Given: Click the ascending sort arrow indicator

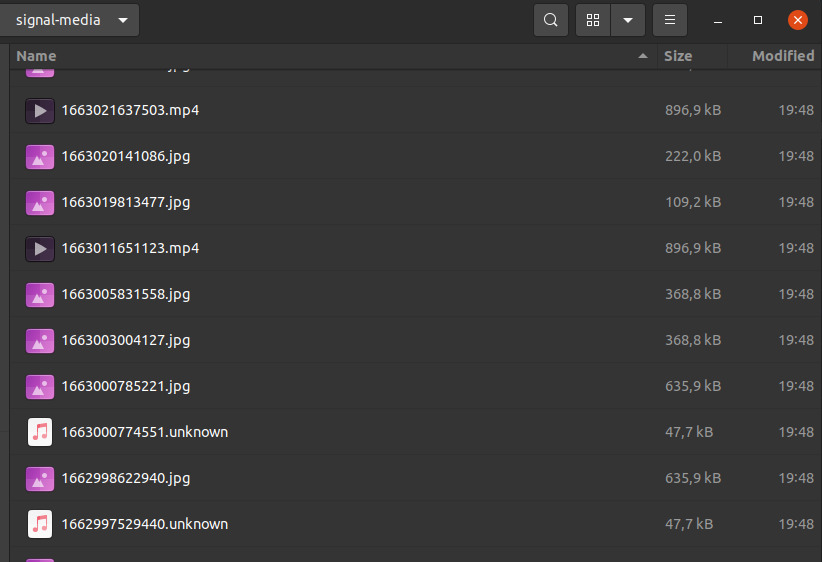Looking at the screenshot, I should [x=642, y=56].
